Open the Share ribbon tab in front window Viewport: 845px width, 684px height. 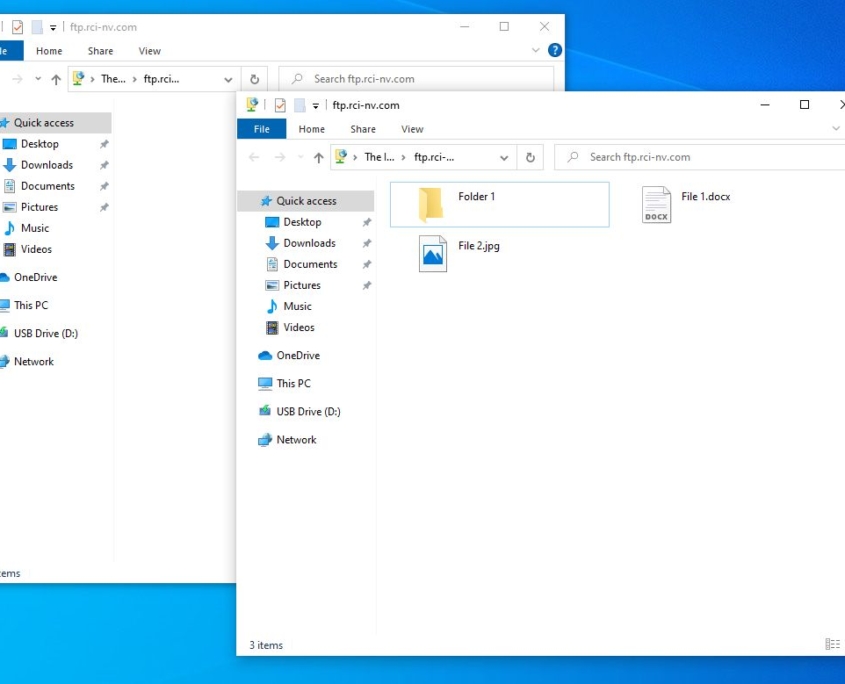tap(363, 129)
